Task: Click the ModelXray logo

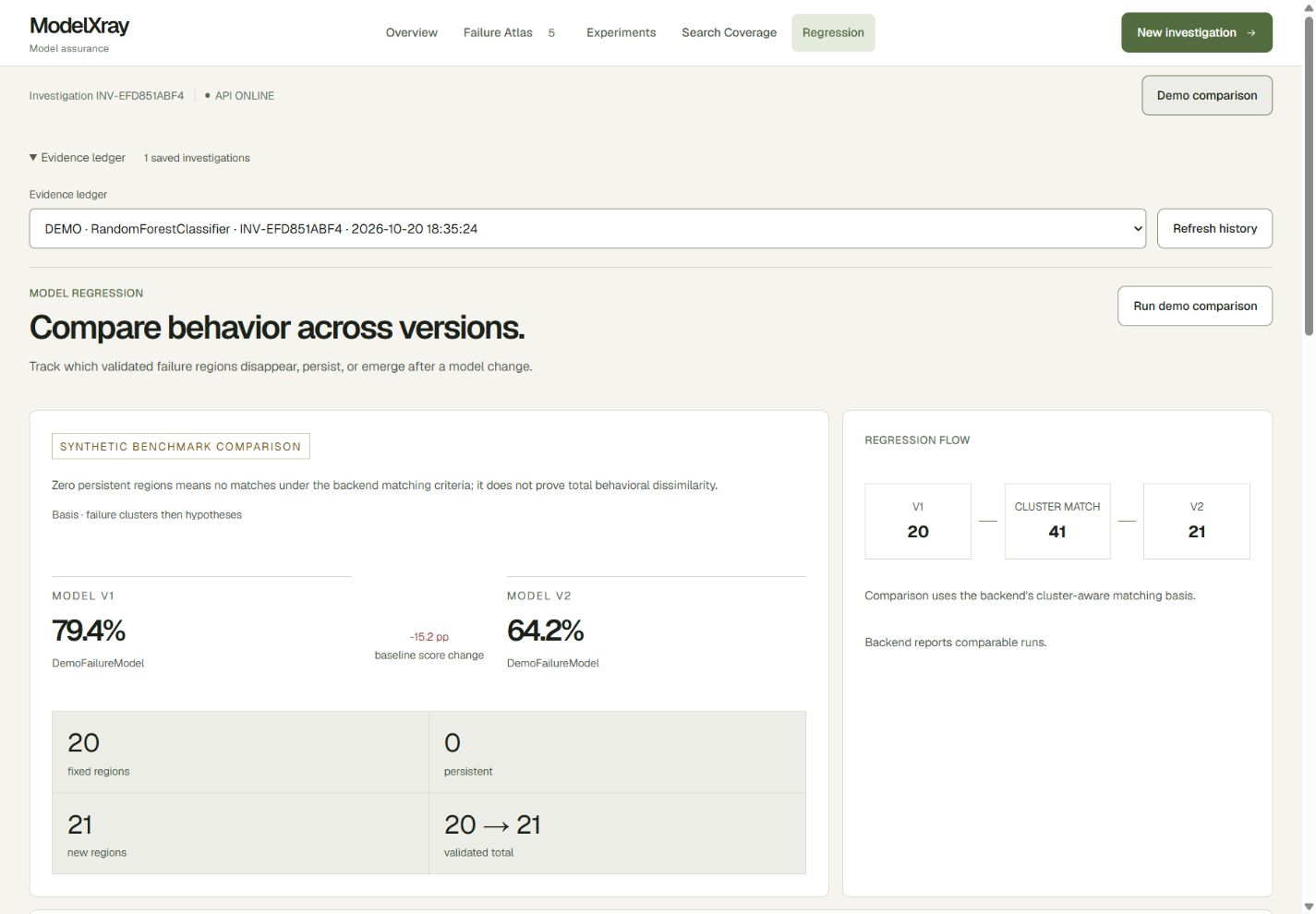Action: pos(79,26)
